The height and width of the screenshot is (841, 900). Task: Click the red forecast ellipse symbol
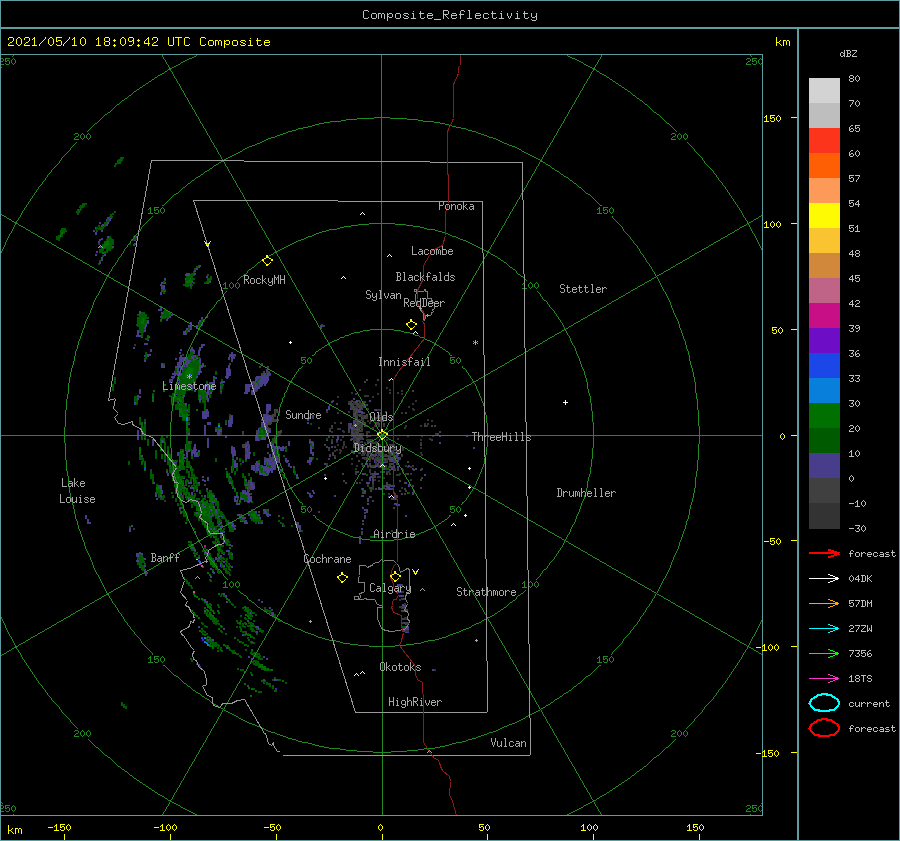824,728
